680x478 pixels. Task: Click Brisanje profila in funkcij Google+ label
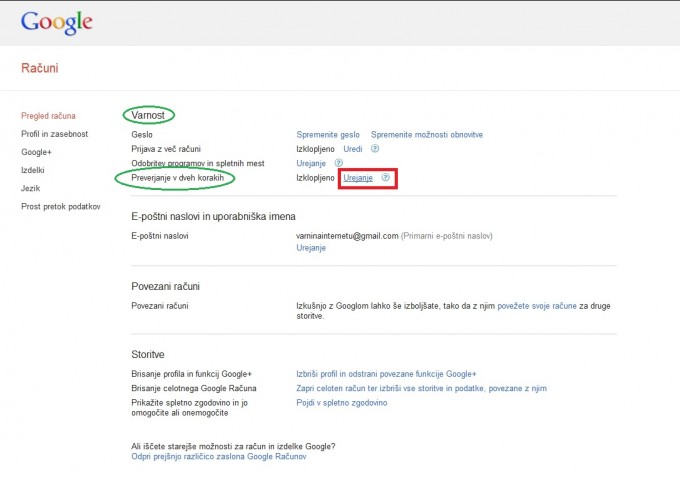pos(191,374)
